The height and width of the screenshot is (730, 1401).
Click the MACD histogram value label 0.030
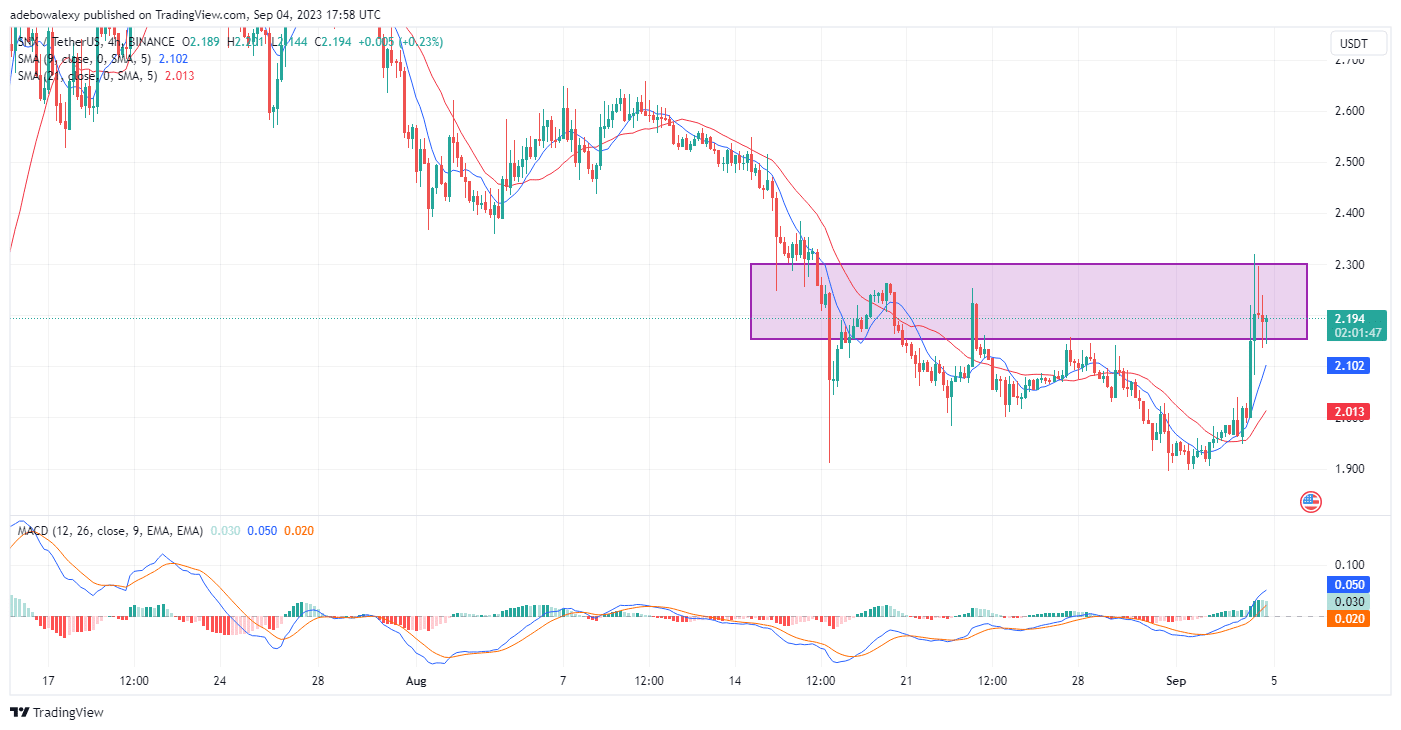(1347, 602)
